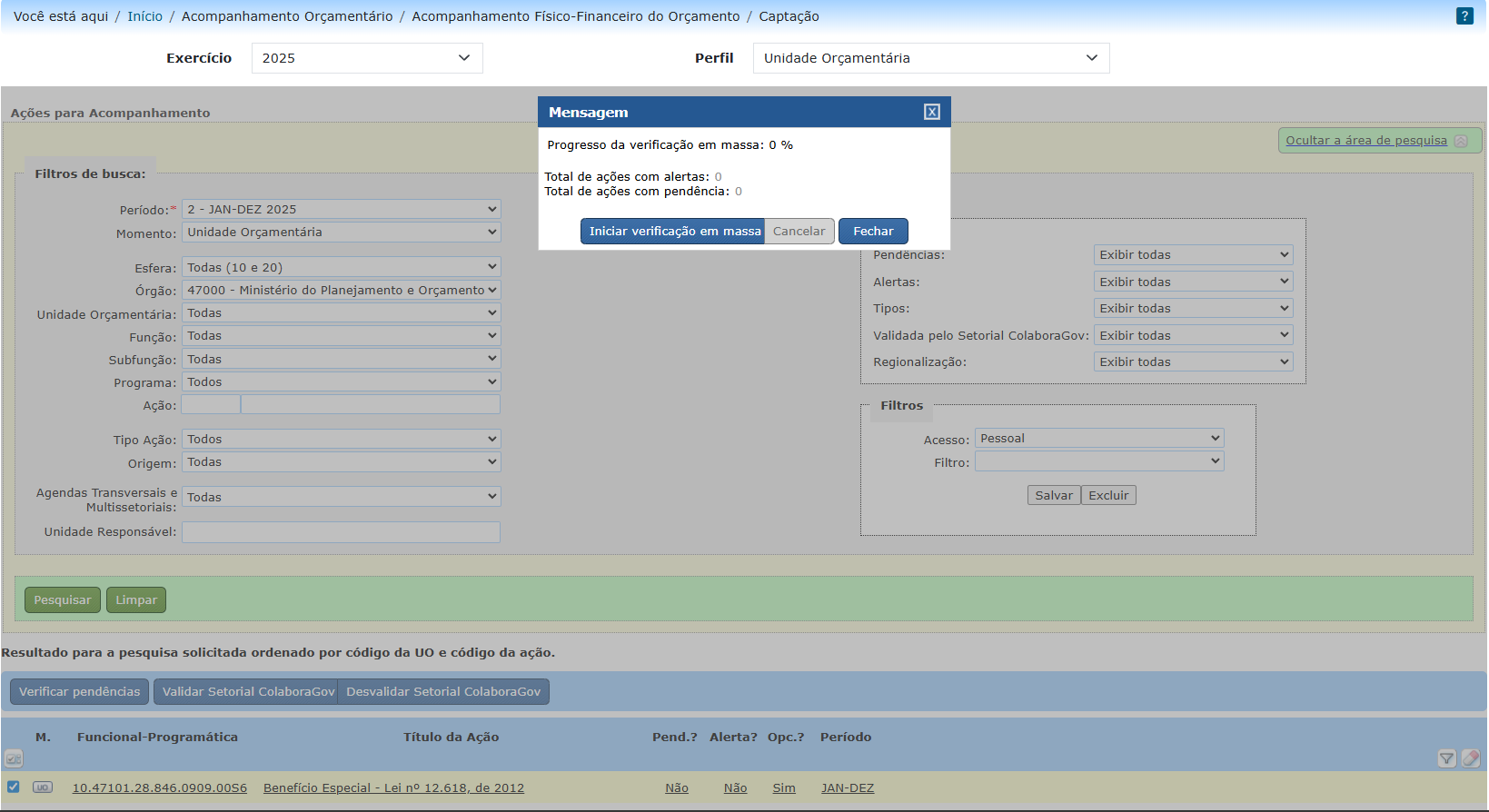Start mass check with Iniciar verificação em massa

click(x=673, y=232)
